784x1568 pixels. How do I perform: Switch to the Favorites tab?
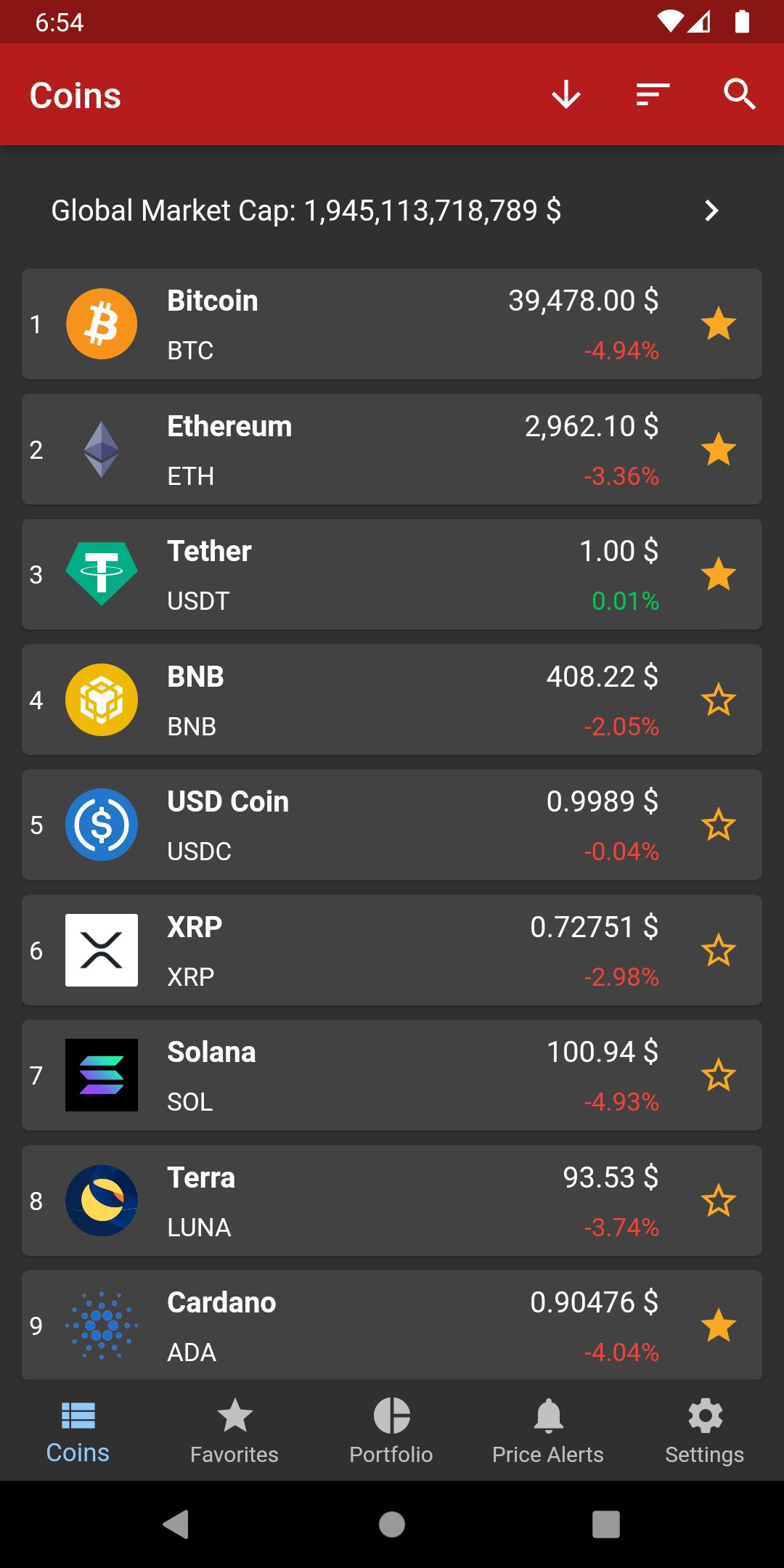pyautogui.click(x=234, y=1430)
